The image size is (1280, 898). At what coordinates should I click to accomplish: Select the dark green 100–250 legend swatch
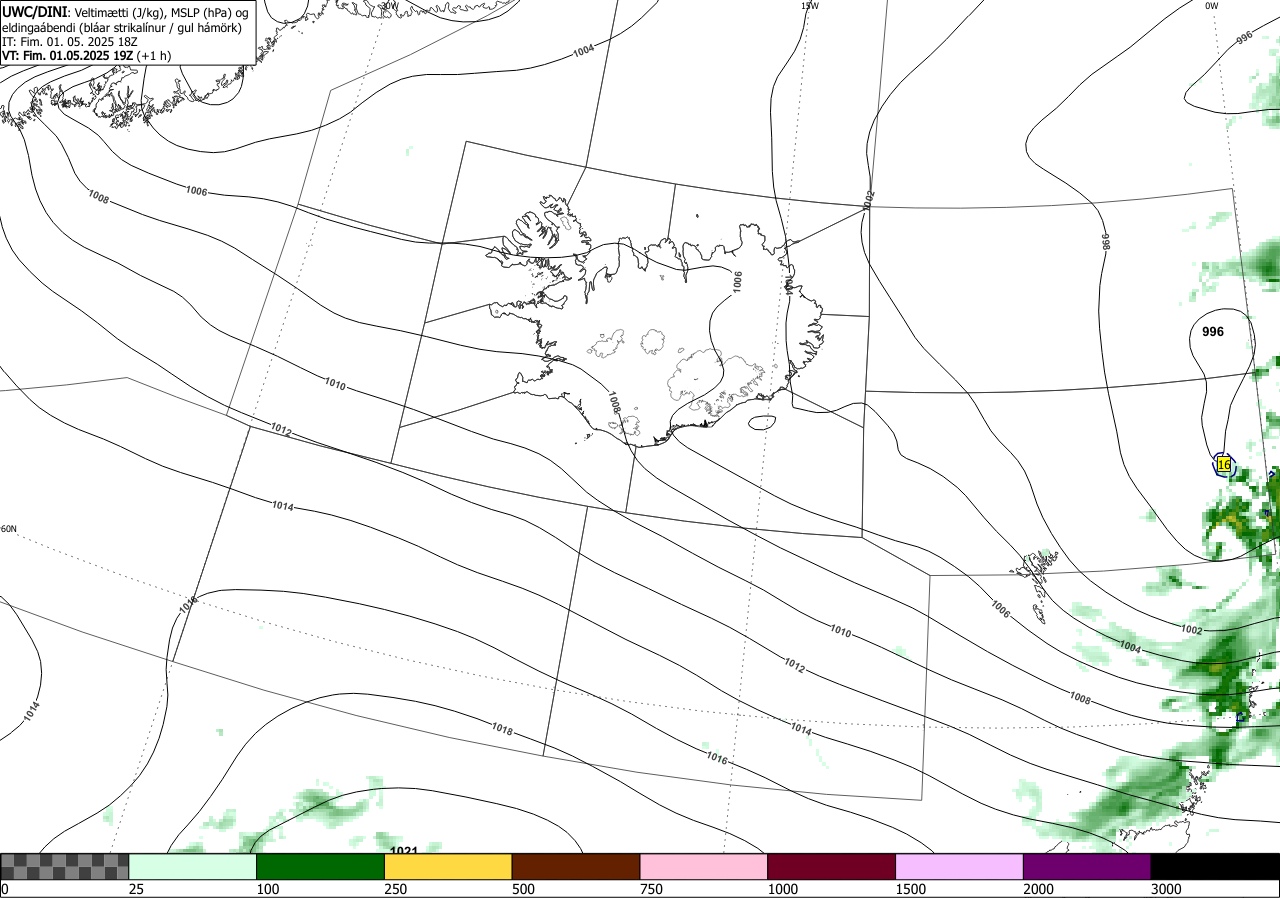tap(320, 866)
